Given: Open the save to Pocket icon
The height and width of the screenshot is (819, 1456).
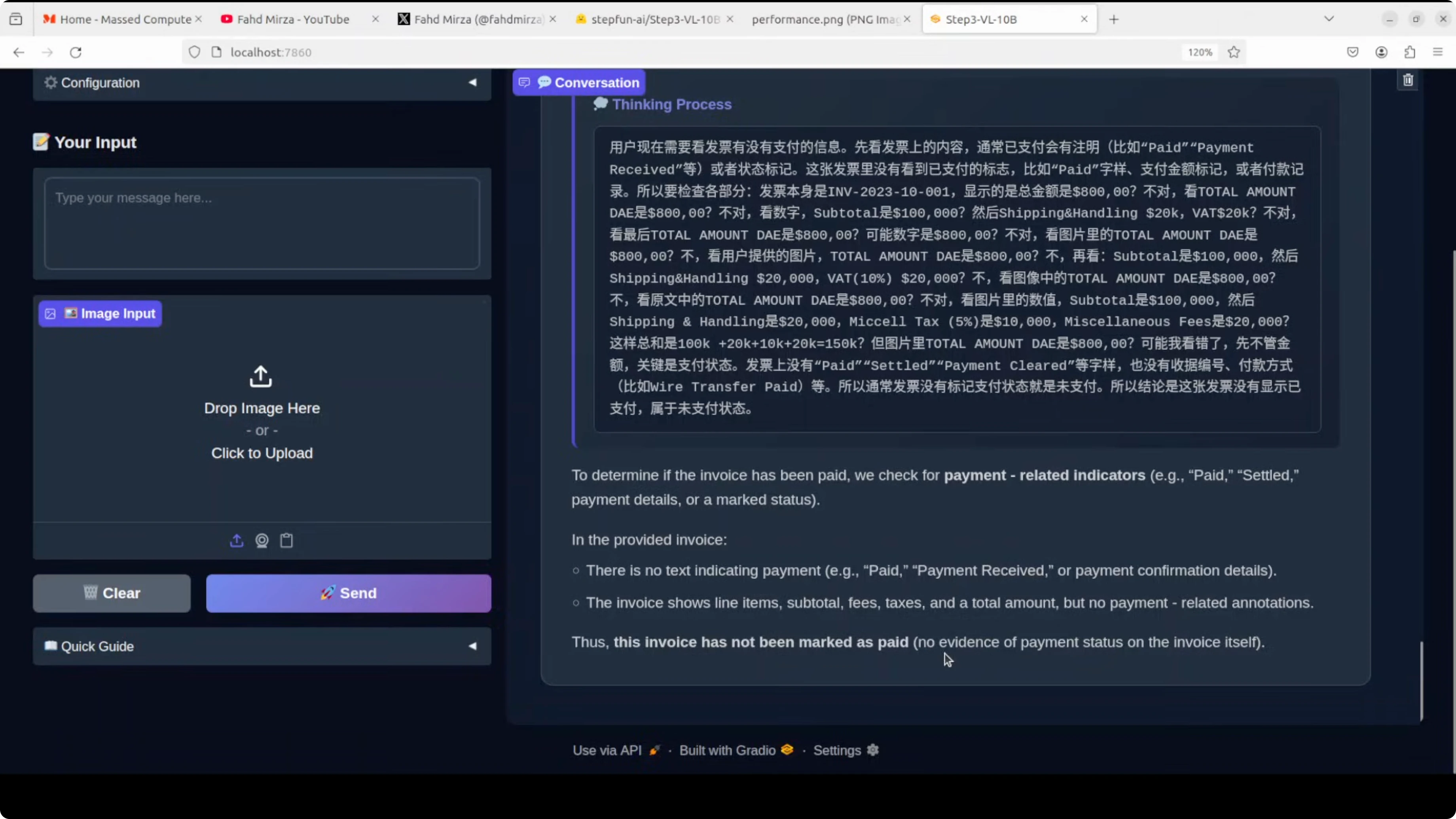Looking at the screenshot, I should 1353,52.
